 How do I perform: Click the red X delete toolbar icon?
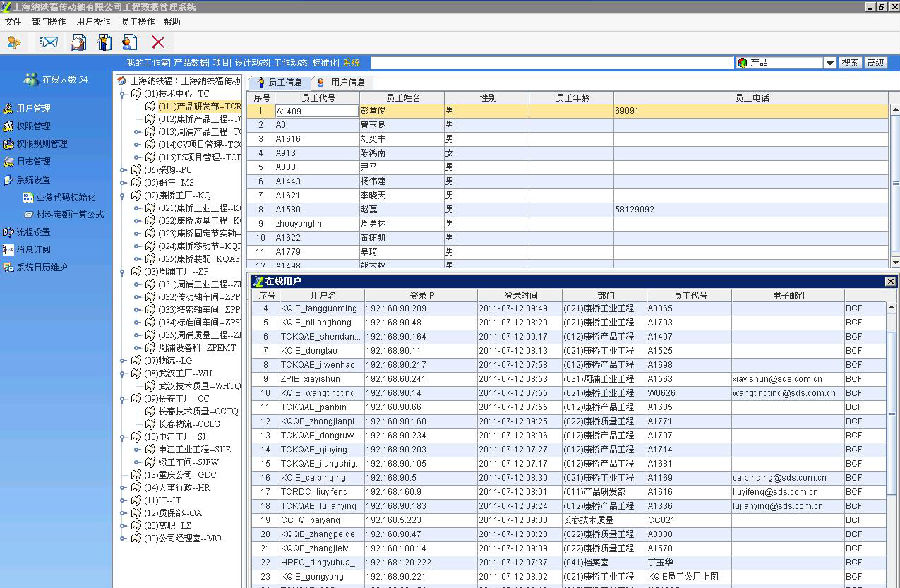pyautogui.click(x=158, y=42)
